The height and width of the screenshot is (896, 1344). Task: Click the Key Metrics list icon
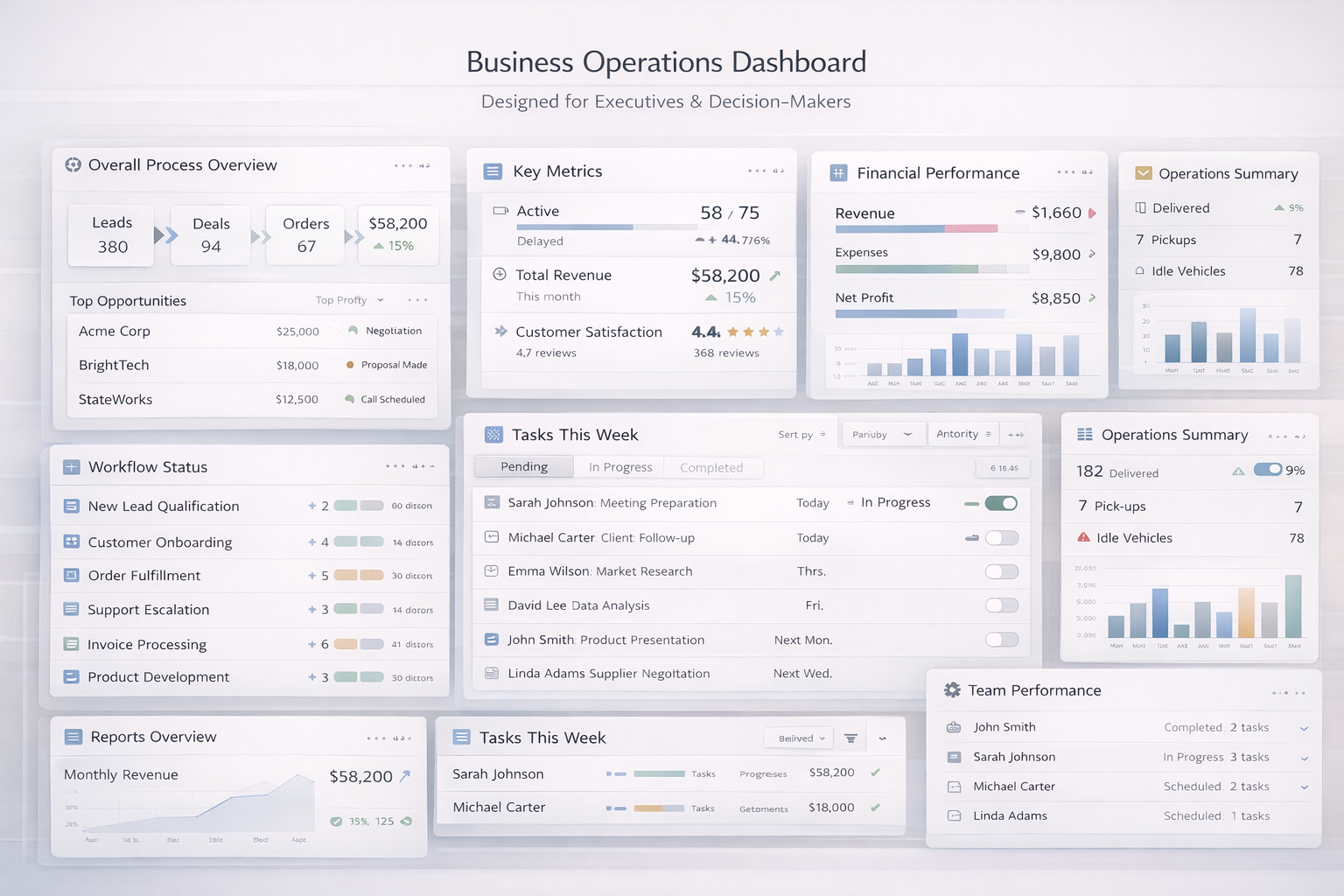(x=493, y=171)
